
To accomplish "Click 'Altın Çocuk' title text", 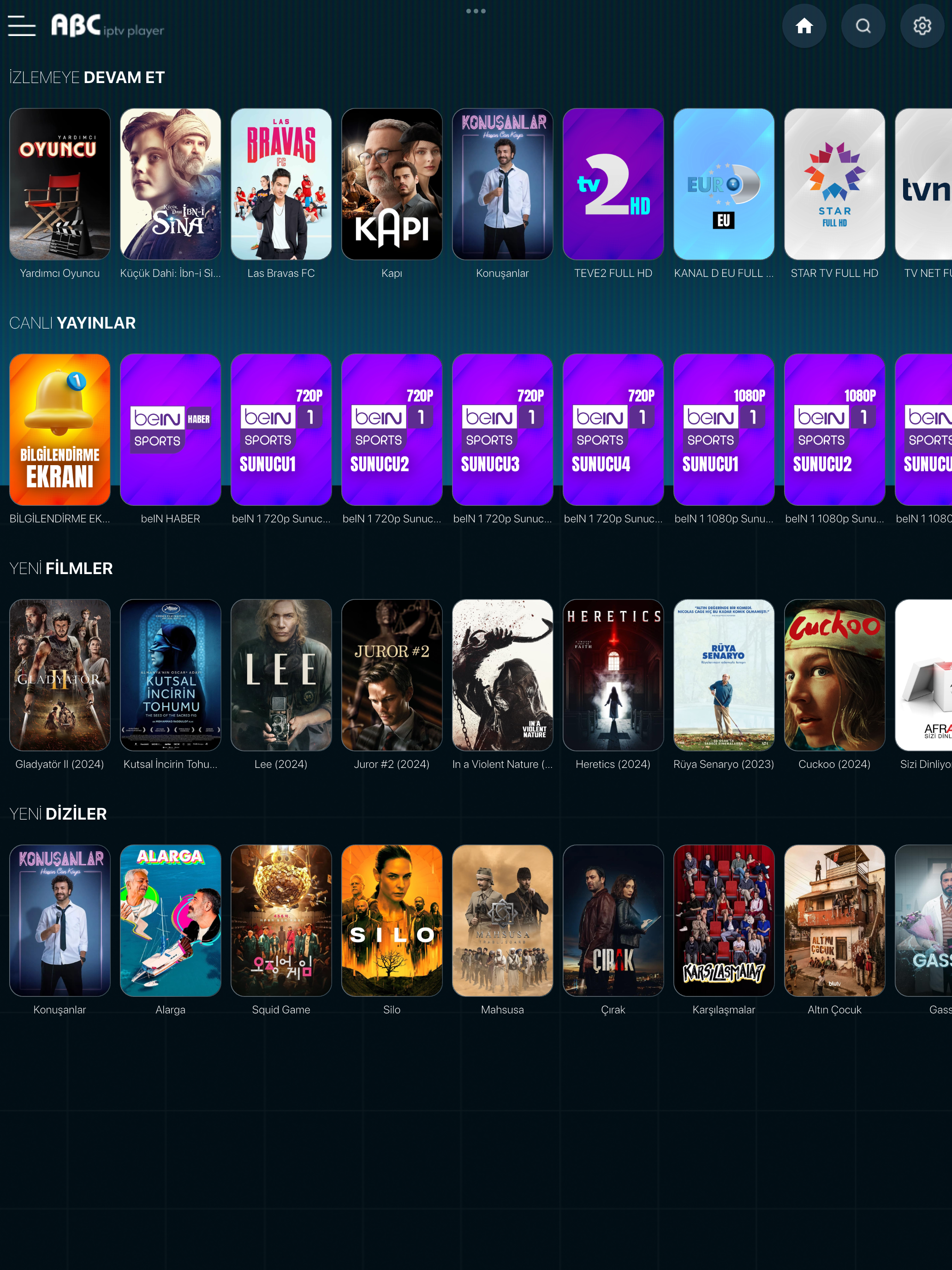I will point(834,1009).
